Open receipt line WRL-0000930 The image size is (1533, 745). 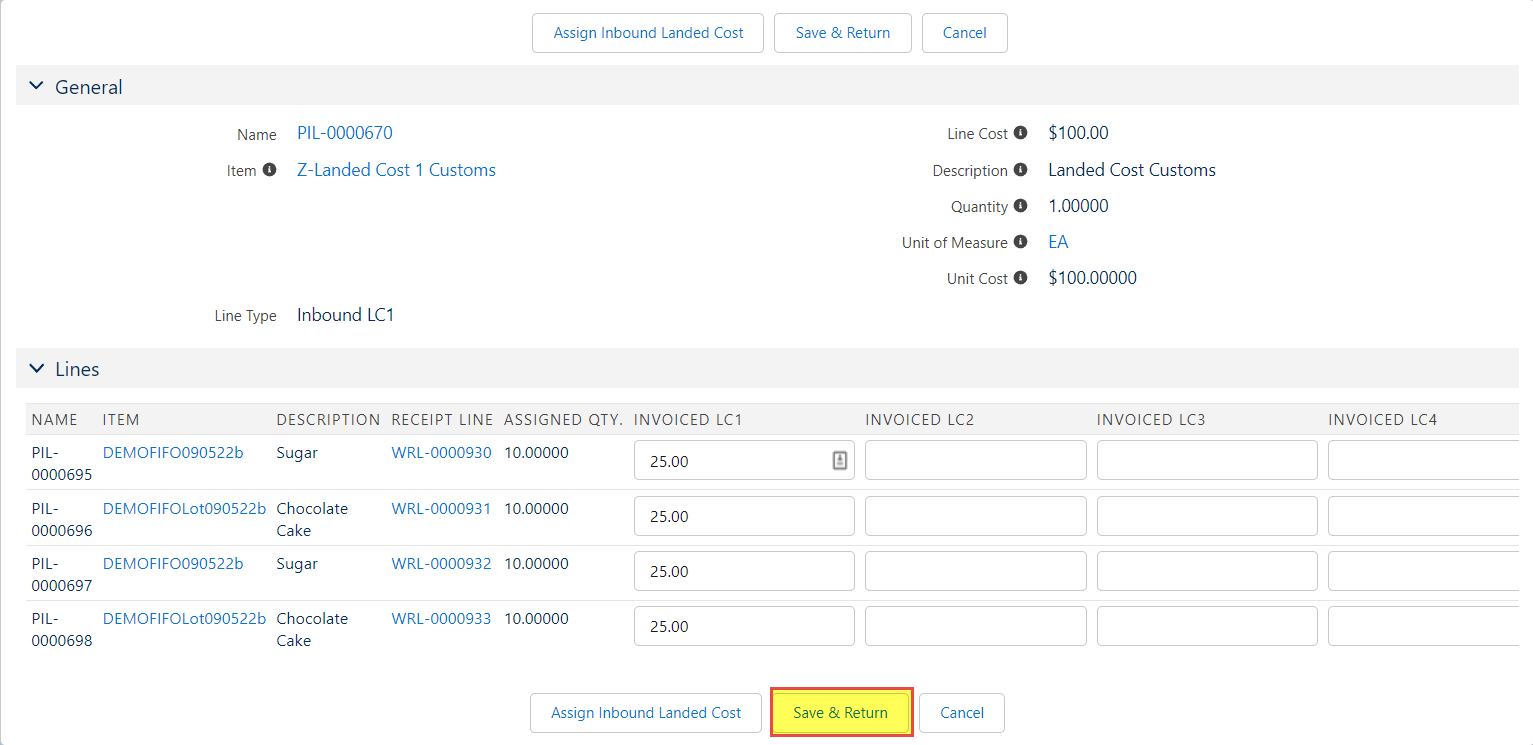[441, 453]
